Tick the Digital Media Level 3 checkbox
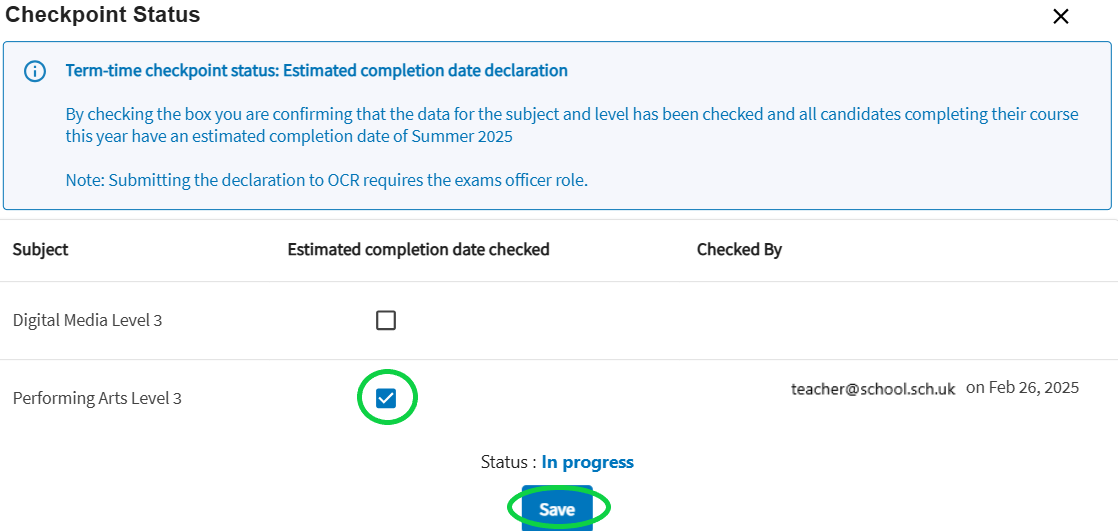Image resolution: width=1118 pixels, height=531 pixels. pyautogui.click(x=386, y=320)
